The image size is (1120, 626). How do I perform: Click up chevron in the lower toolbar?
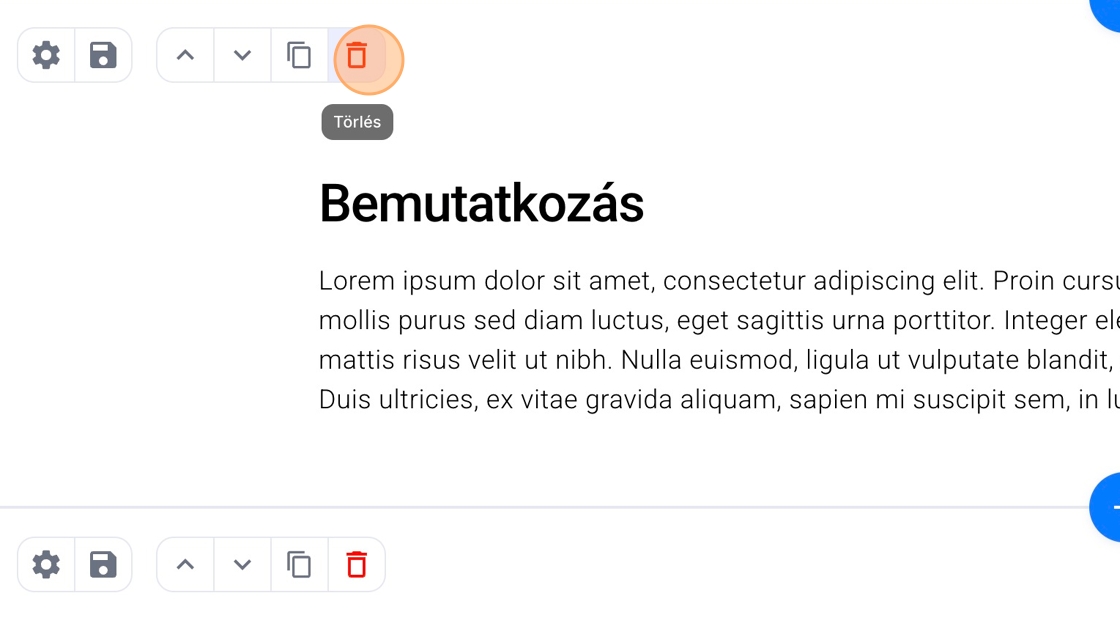185,565
